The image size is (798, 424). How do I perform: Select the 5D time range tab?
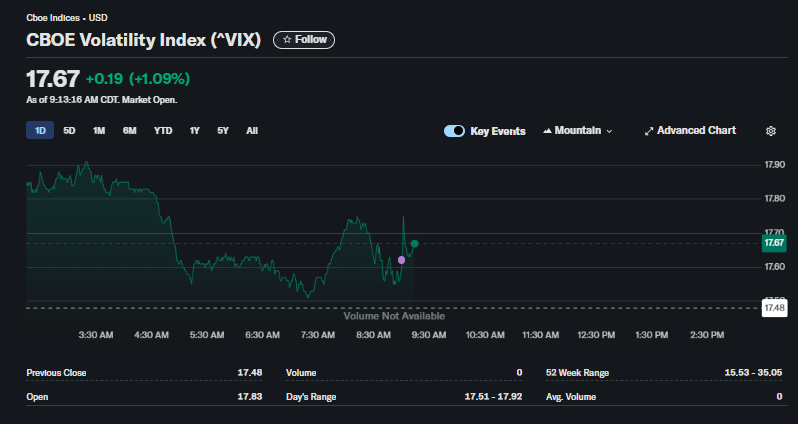[x=69, y=131]
